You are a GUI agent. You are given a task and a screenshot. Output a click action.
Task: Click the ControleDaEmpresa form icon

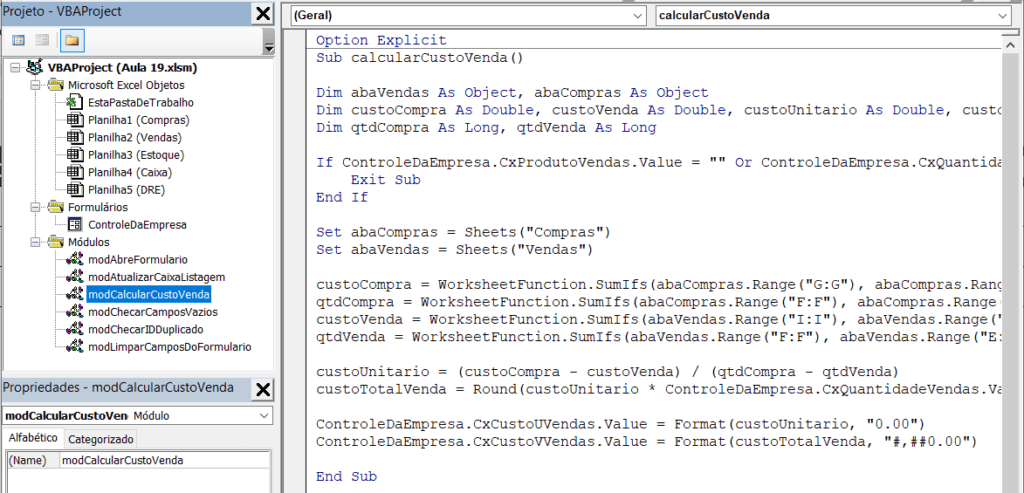(x=75, y=225)
